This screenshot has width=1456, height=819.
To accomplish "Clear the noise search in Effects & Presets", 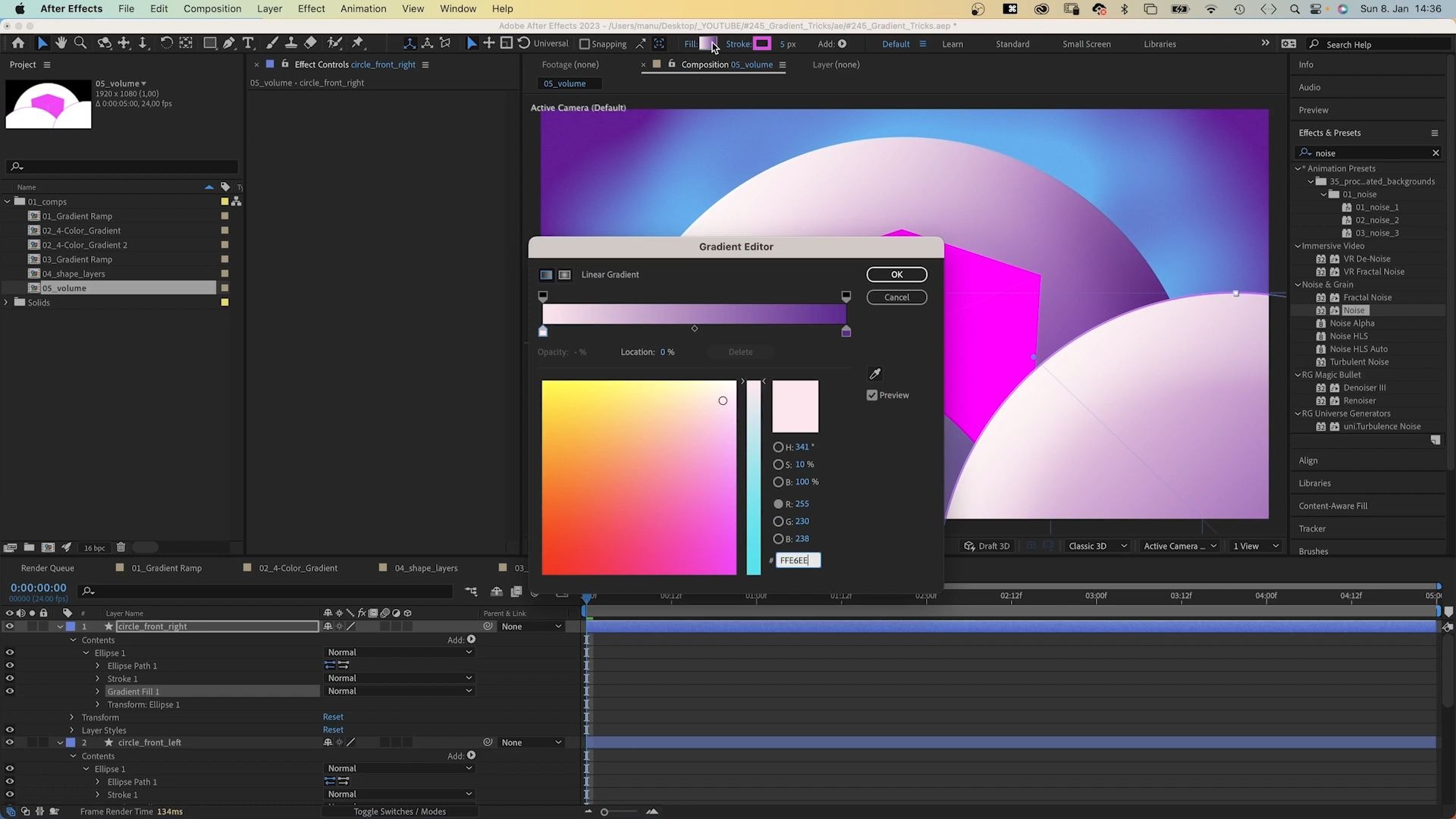I will point(1436,153).
